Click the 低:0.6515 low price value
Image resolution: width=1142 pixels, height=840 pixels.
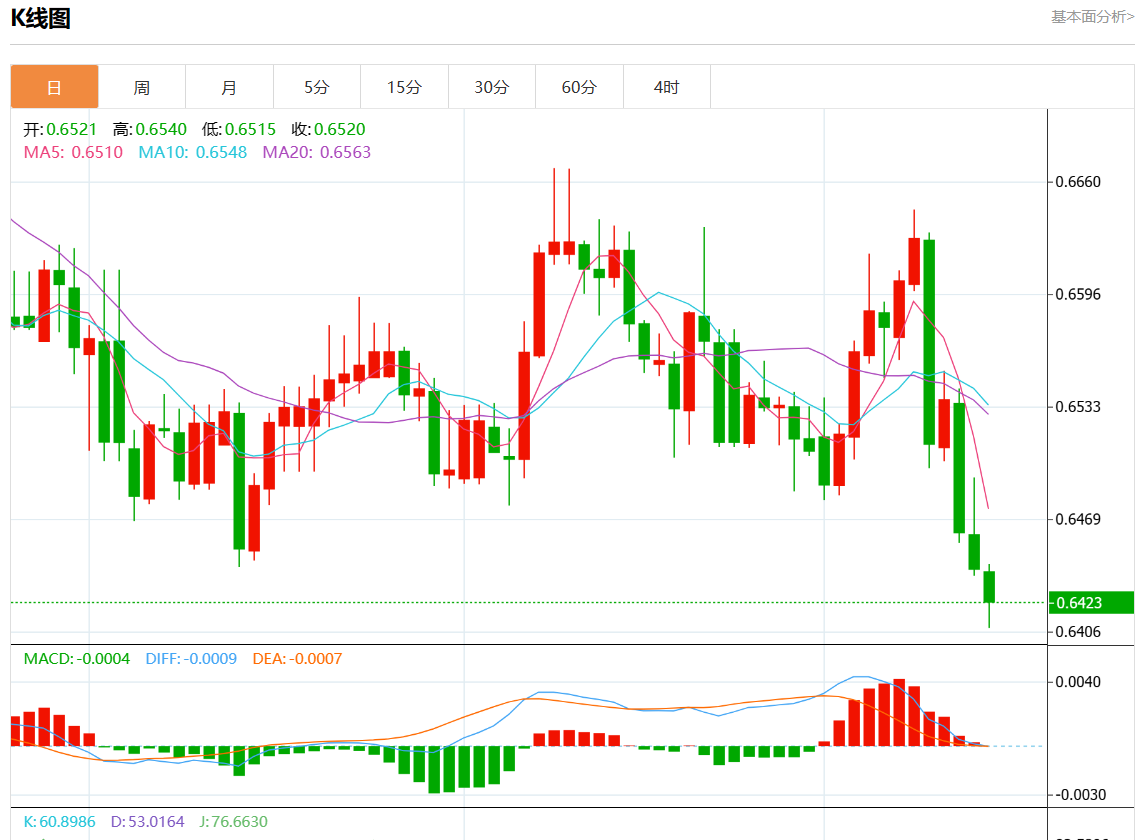click(x=239, y=129)
